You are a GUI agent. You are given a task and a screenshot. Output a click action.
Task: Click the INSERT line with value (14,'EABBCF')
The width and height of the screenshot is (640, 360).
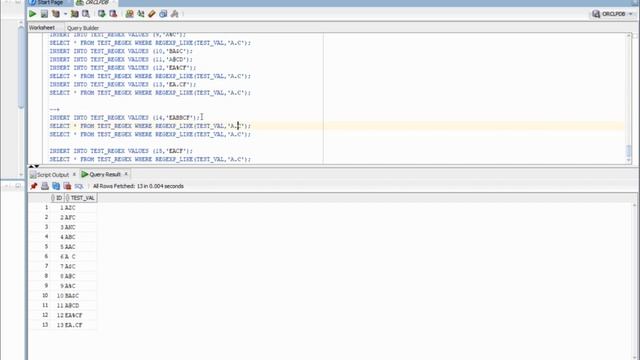click(124, 118)
